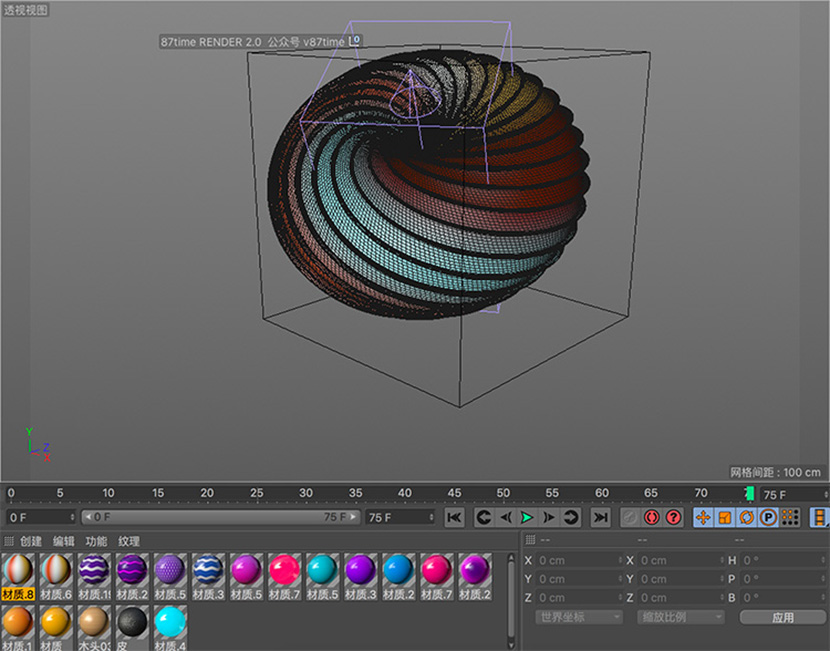830x651 pixels.
Task: Open the 功能 menu in material manager
Action: click(96, 541)
